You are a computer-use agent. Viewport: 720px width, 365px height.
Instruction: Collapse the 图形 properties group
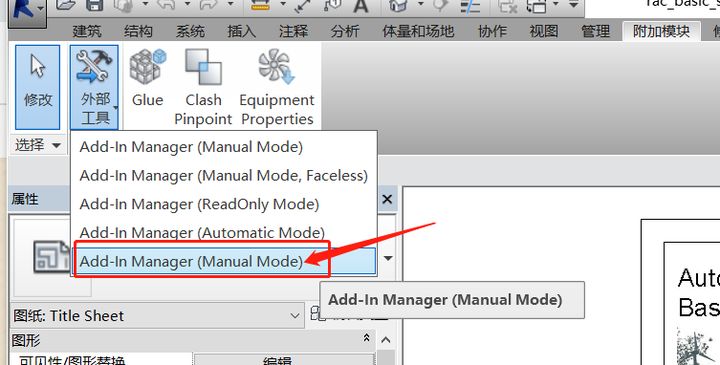click(x=366, y=338)
